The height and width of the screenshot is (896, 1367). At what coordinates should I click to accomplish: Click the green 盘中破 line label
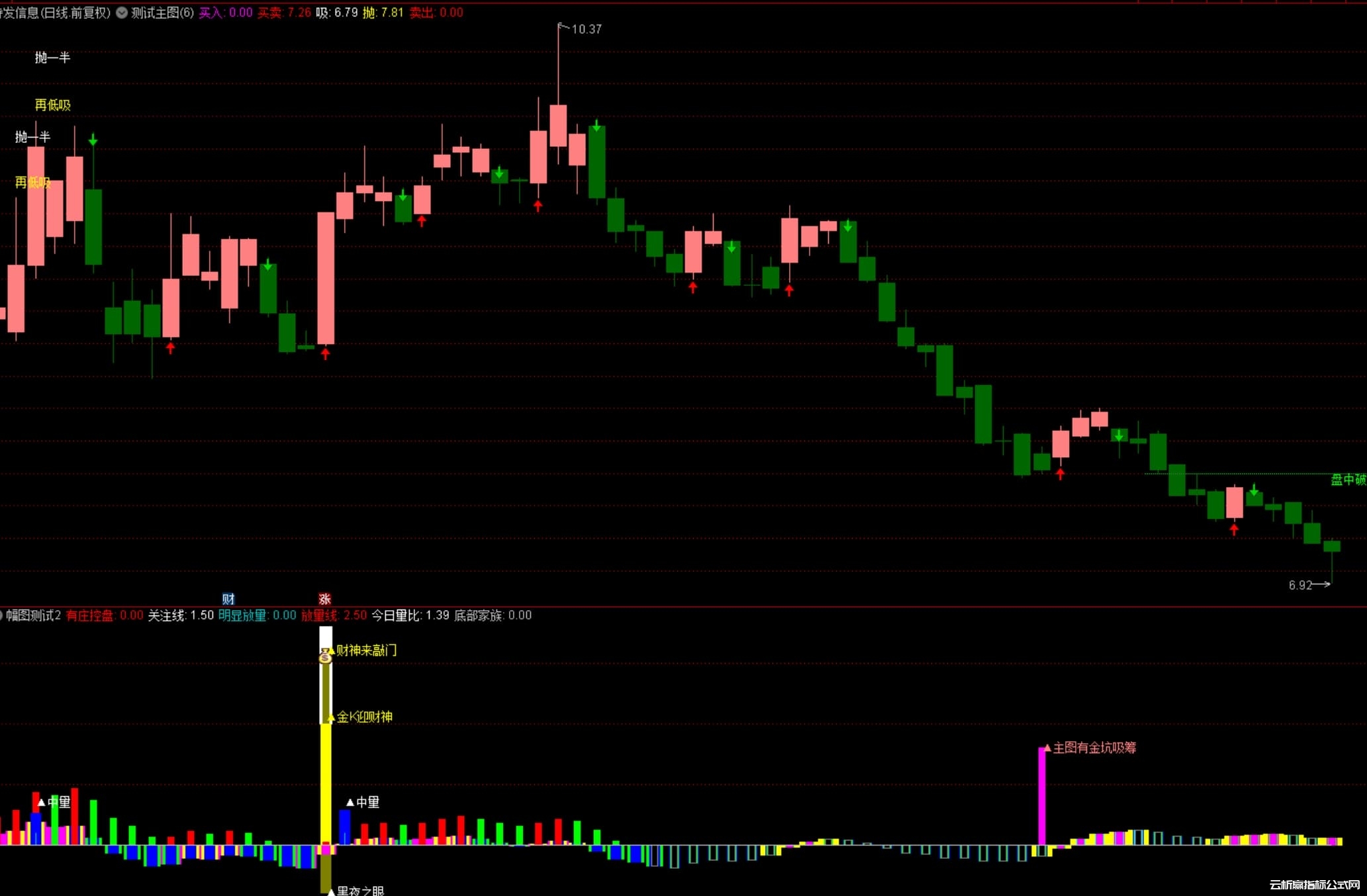(1348, 479)
